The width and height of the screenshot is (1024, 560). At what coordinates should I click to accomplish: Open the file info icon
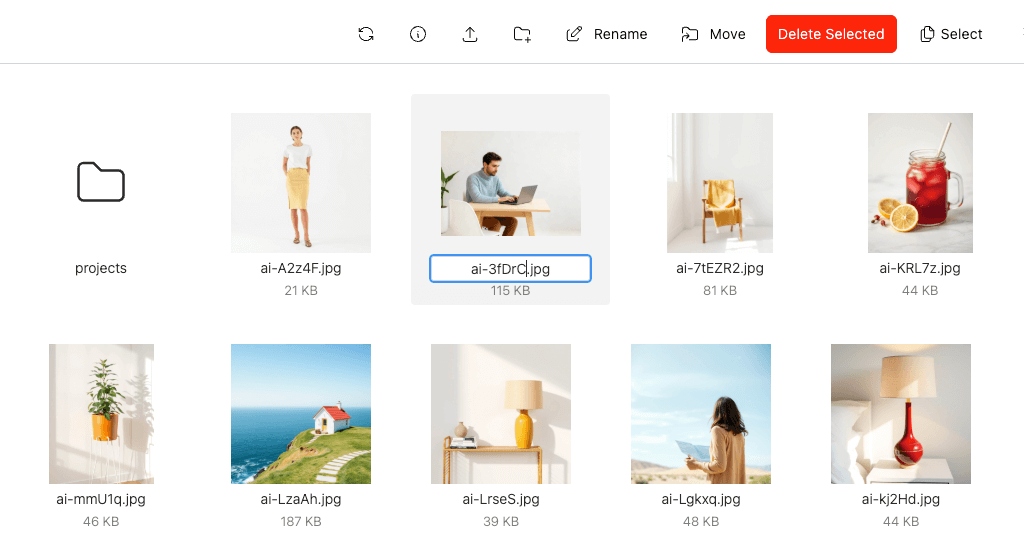coord(418,34)
